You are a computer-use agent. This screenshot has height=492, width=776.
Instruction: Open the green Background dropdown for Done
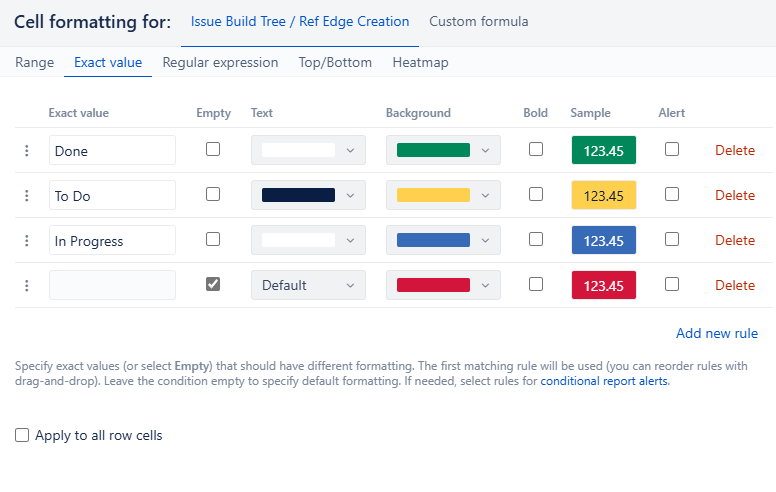[443, 150]
